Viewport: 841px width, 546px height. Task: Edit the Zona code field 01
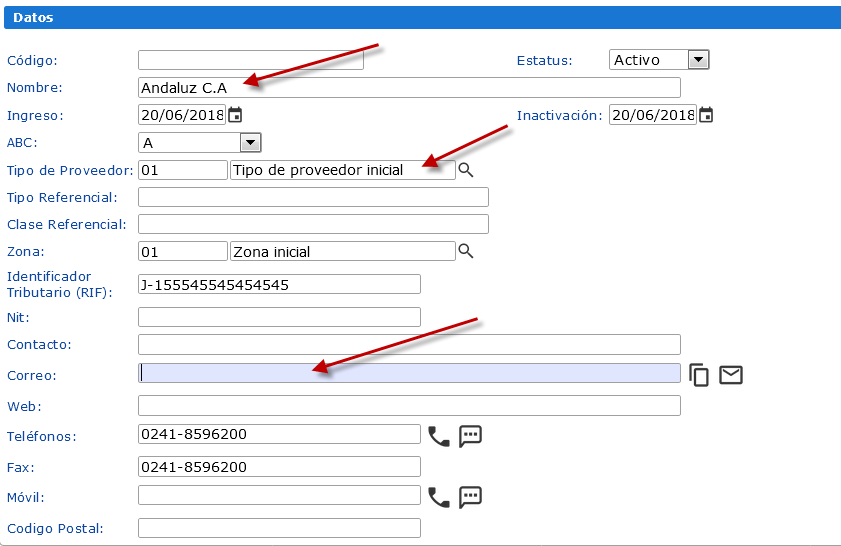(183, 251)
